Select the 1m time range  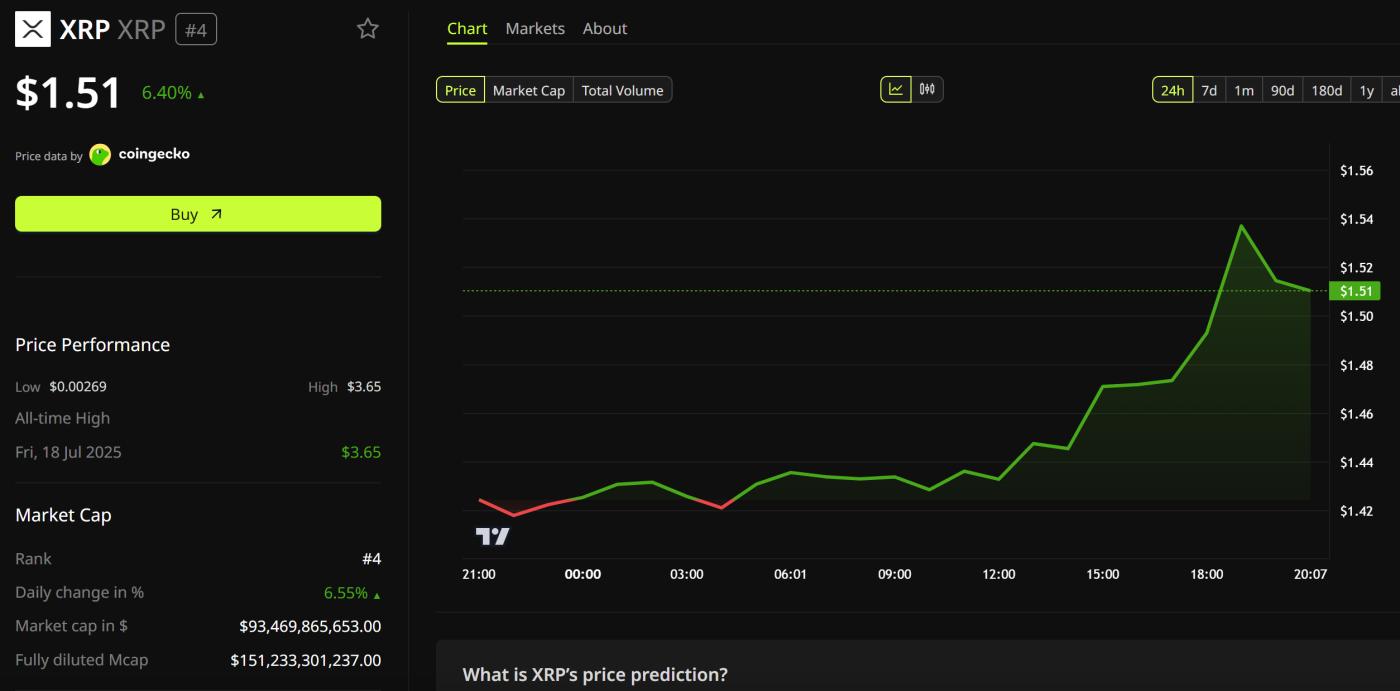tap(1244, 90)
